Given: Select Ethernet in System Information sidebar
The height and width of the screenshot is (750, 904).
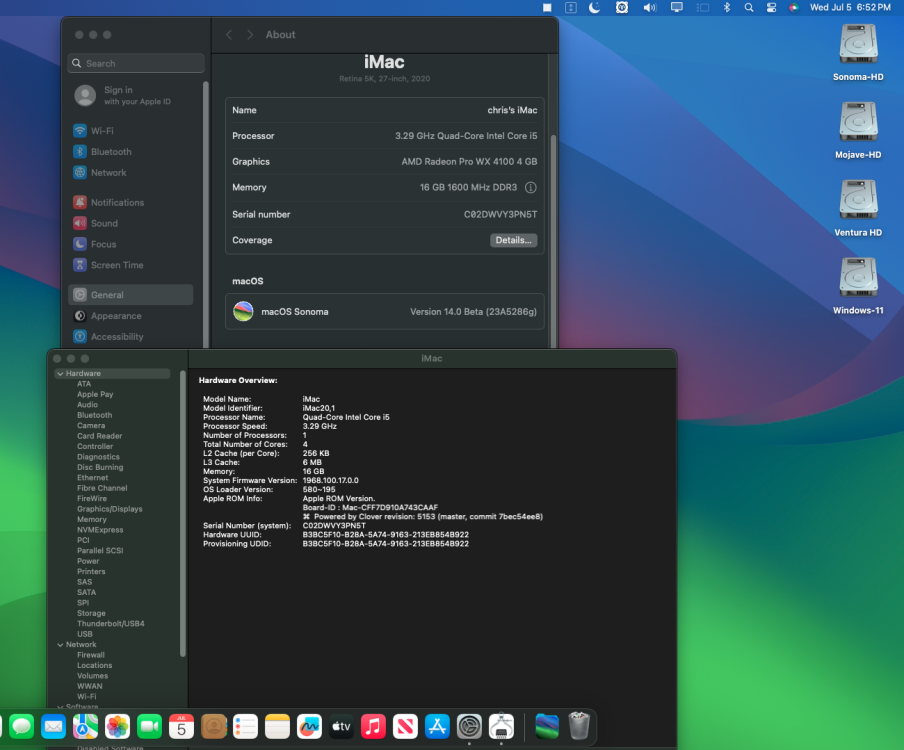Looking at the screenshot, I should point(92,478).
